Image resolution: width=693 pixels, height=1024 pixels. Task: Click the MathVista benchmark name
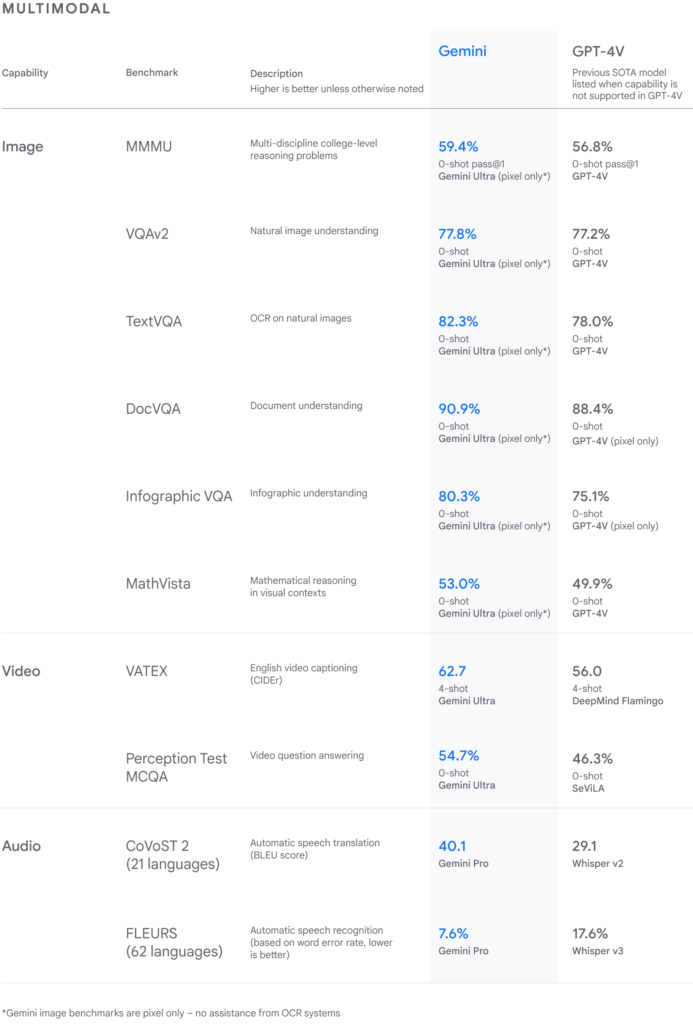point(158,583)
